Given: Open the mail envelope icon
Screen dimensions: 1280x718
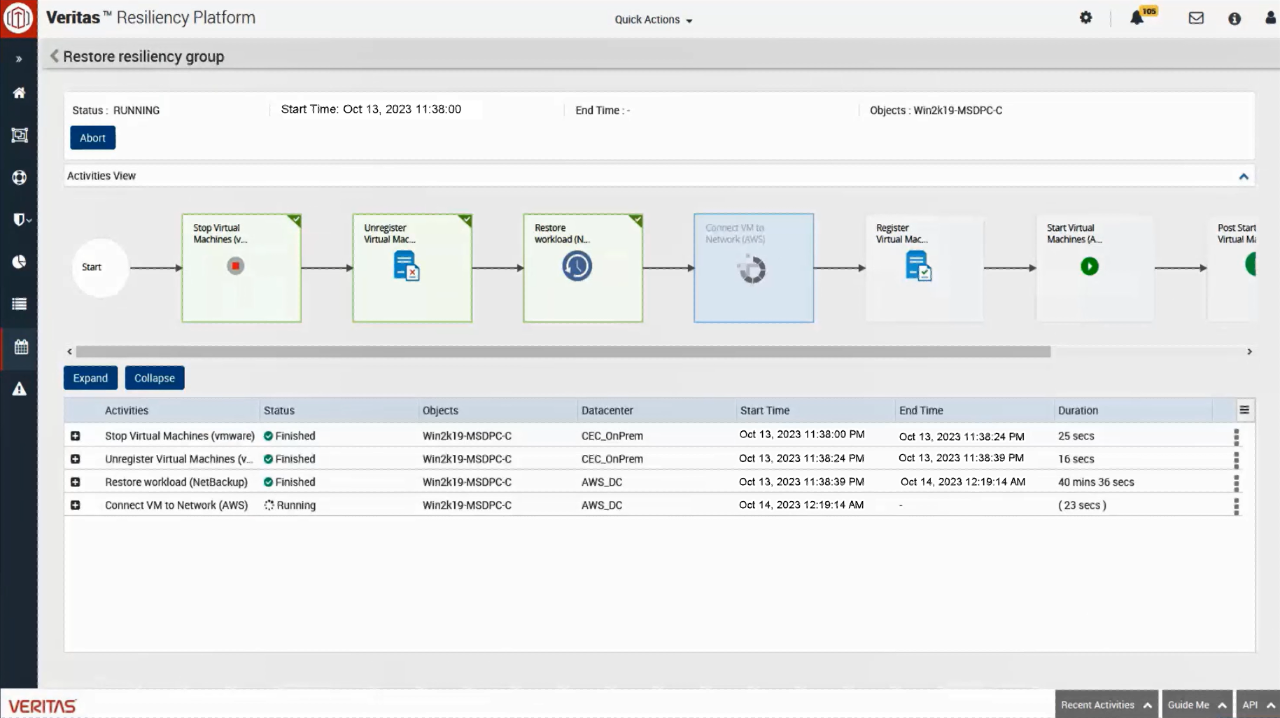Looking at the screenshot, I should click(1196, 18).
